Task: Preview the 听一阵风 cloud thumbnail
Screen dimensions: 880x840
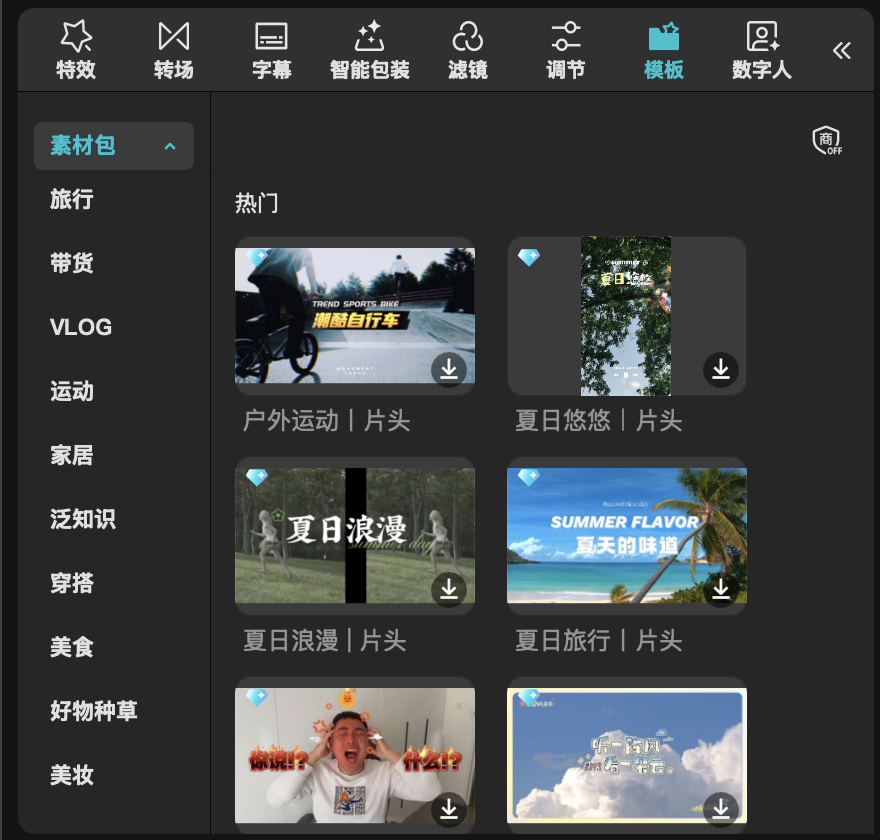Action: 627,755
